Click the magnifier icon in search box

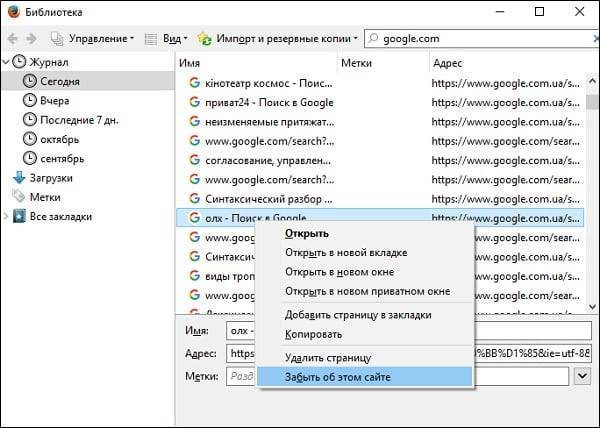point(375,39)
